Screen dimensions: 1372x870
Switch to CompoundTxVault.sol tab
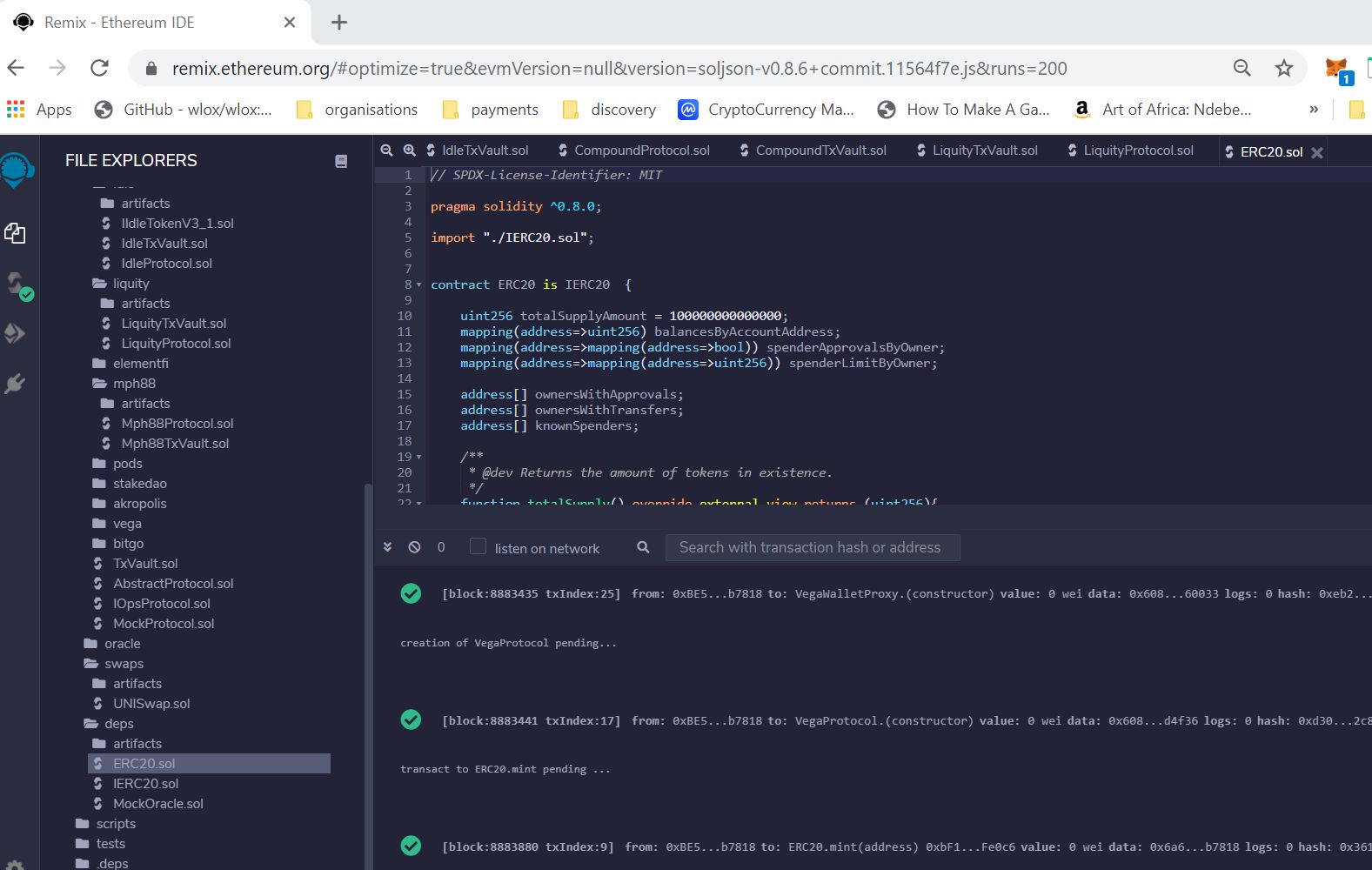pyautogui.click(x=813, y=151)
